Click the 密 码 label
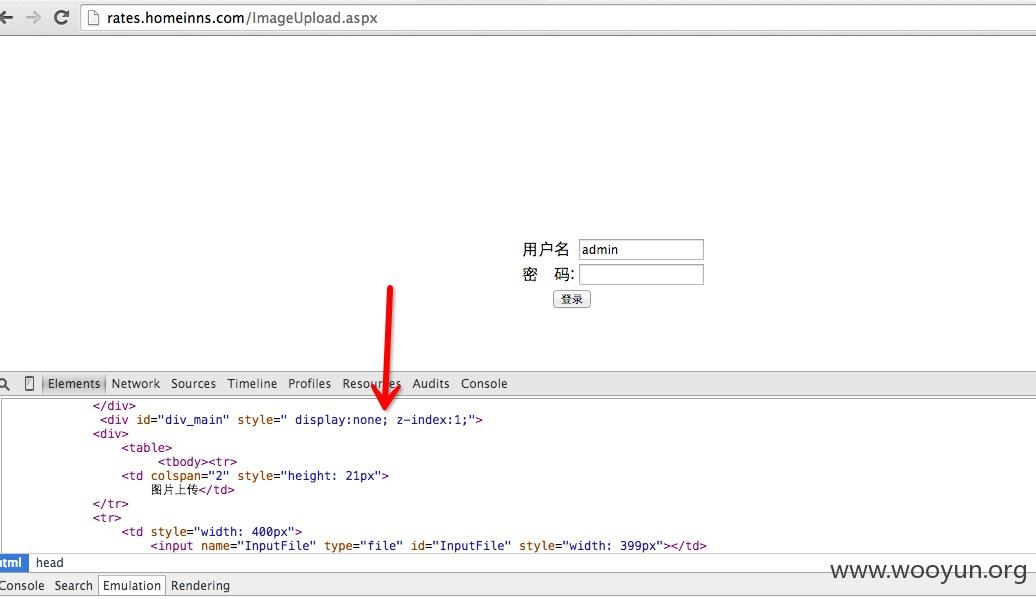Viewport: 1036px width, 599px height. (x=548, y=275)
